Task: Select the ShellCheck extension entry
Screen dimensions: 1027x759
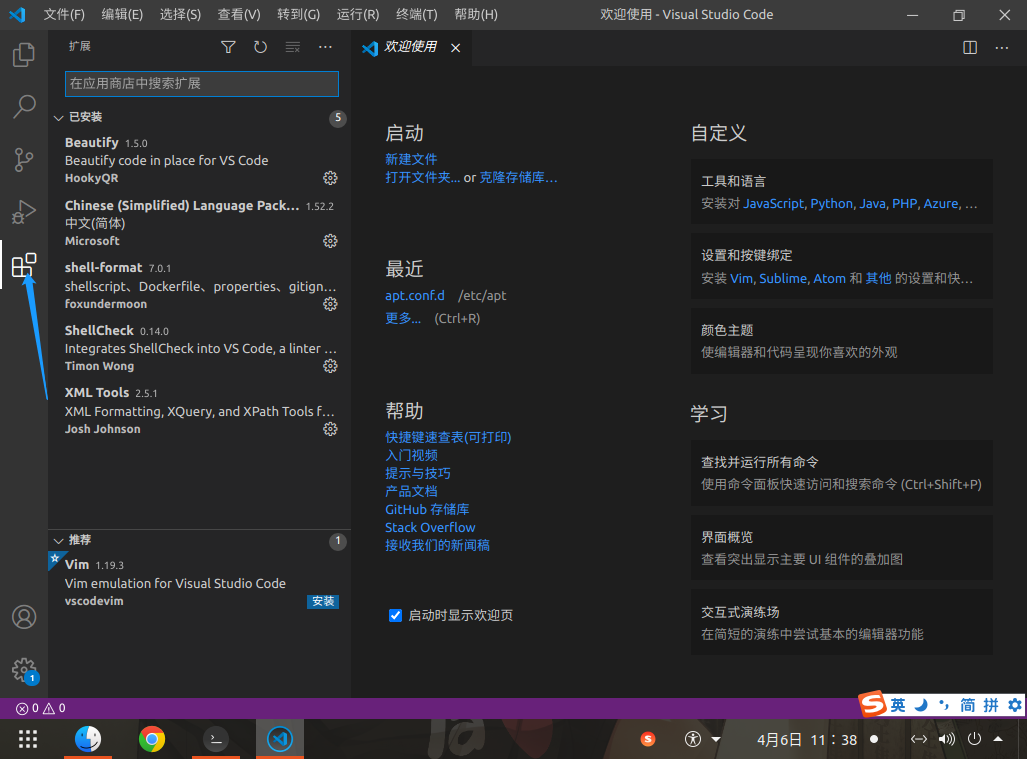Action: [x=199, y=348]
